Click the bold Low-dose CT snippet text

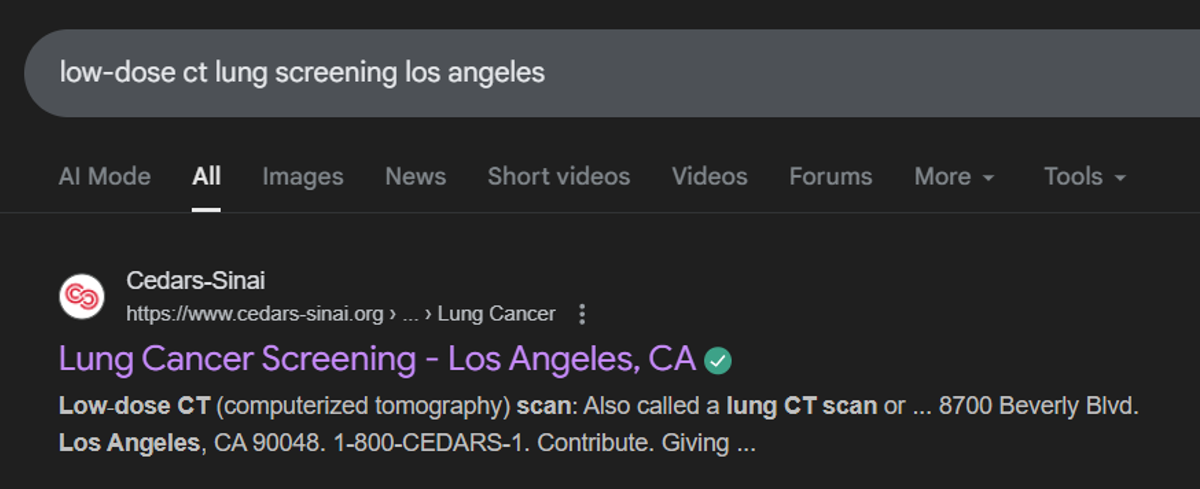[134, 407]
